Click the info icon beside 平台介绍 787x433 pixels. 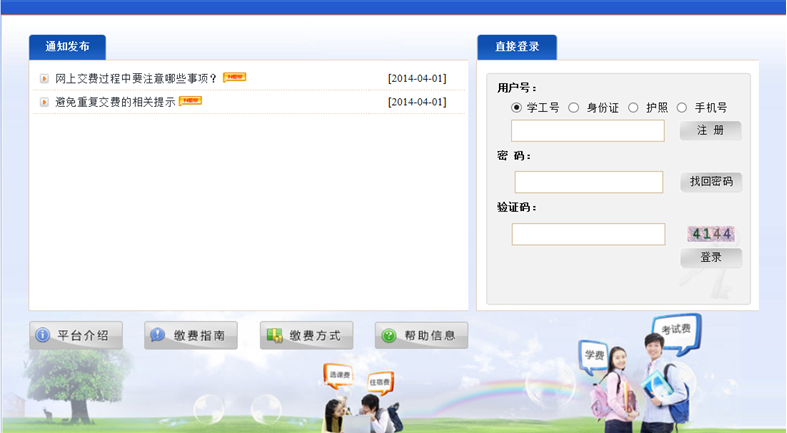[43, 336]
